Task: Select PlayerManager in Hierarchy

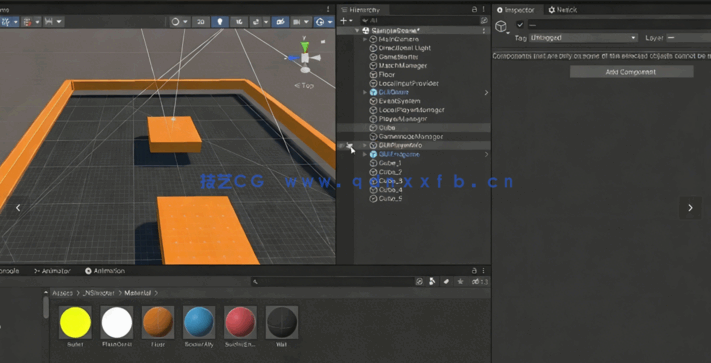Action: pyautogui.click(x=402, y=119)
